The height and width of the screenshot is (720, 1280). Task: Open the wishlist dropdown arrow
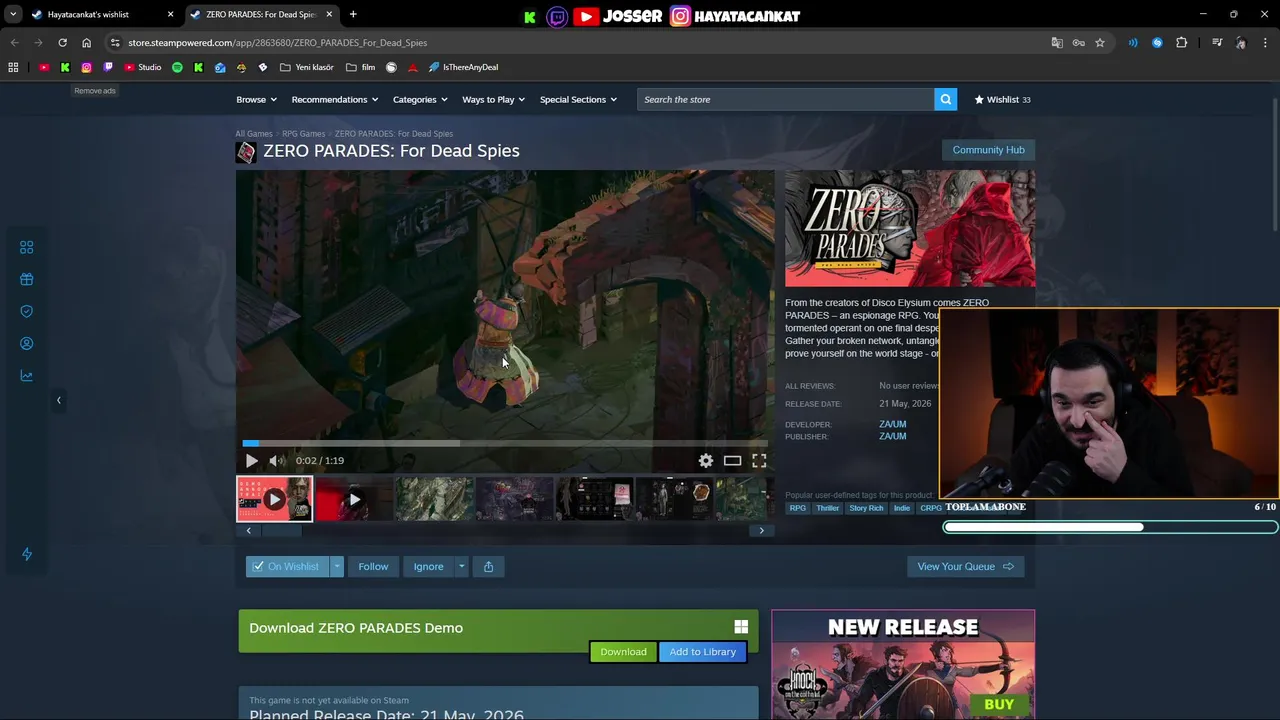point(337,566)
